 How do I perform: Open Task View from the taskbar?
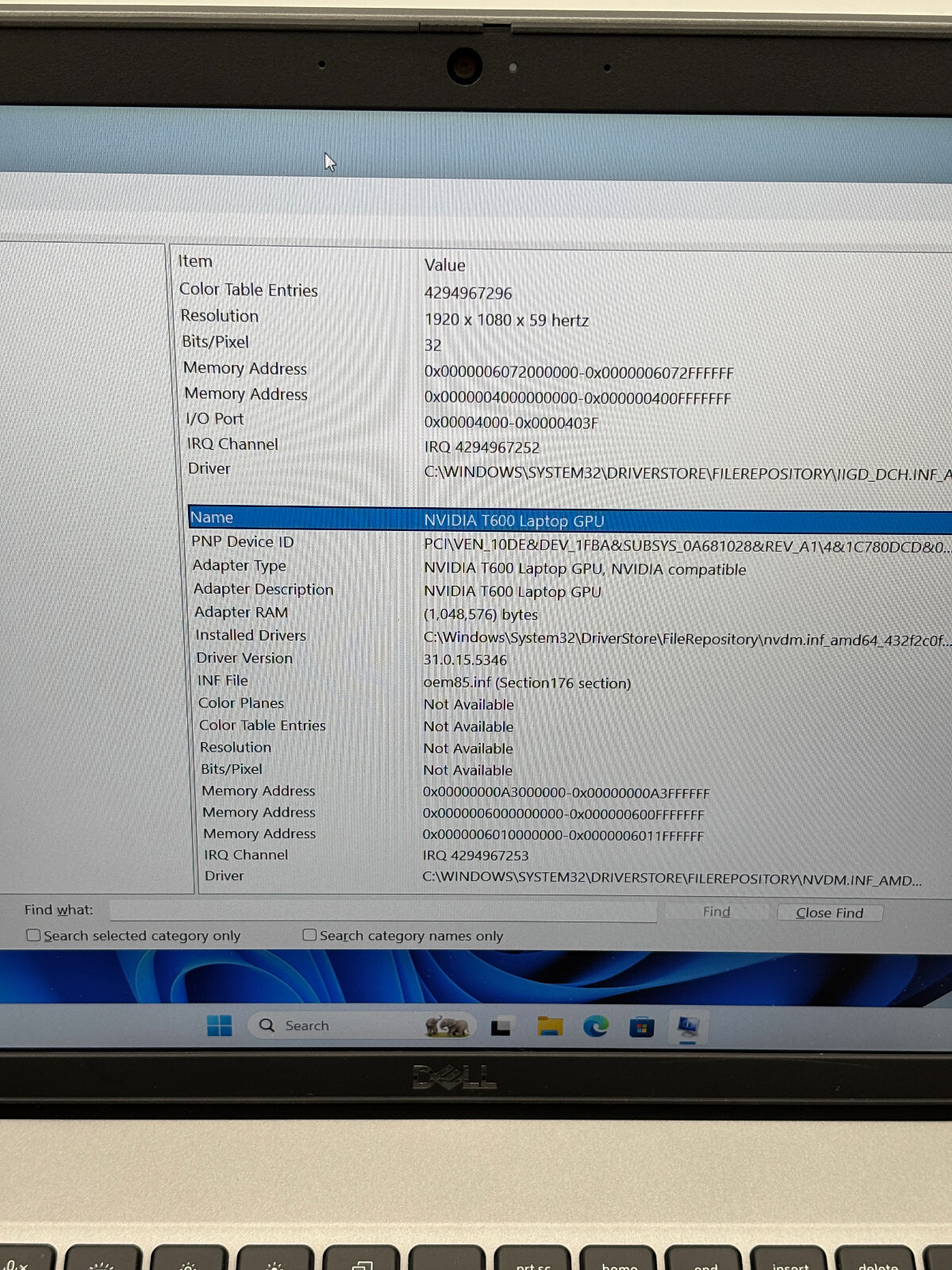pyautogui.click(x=501, y=1028)
